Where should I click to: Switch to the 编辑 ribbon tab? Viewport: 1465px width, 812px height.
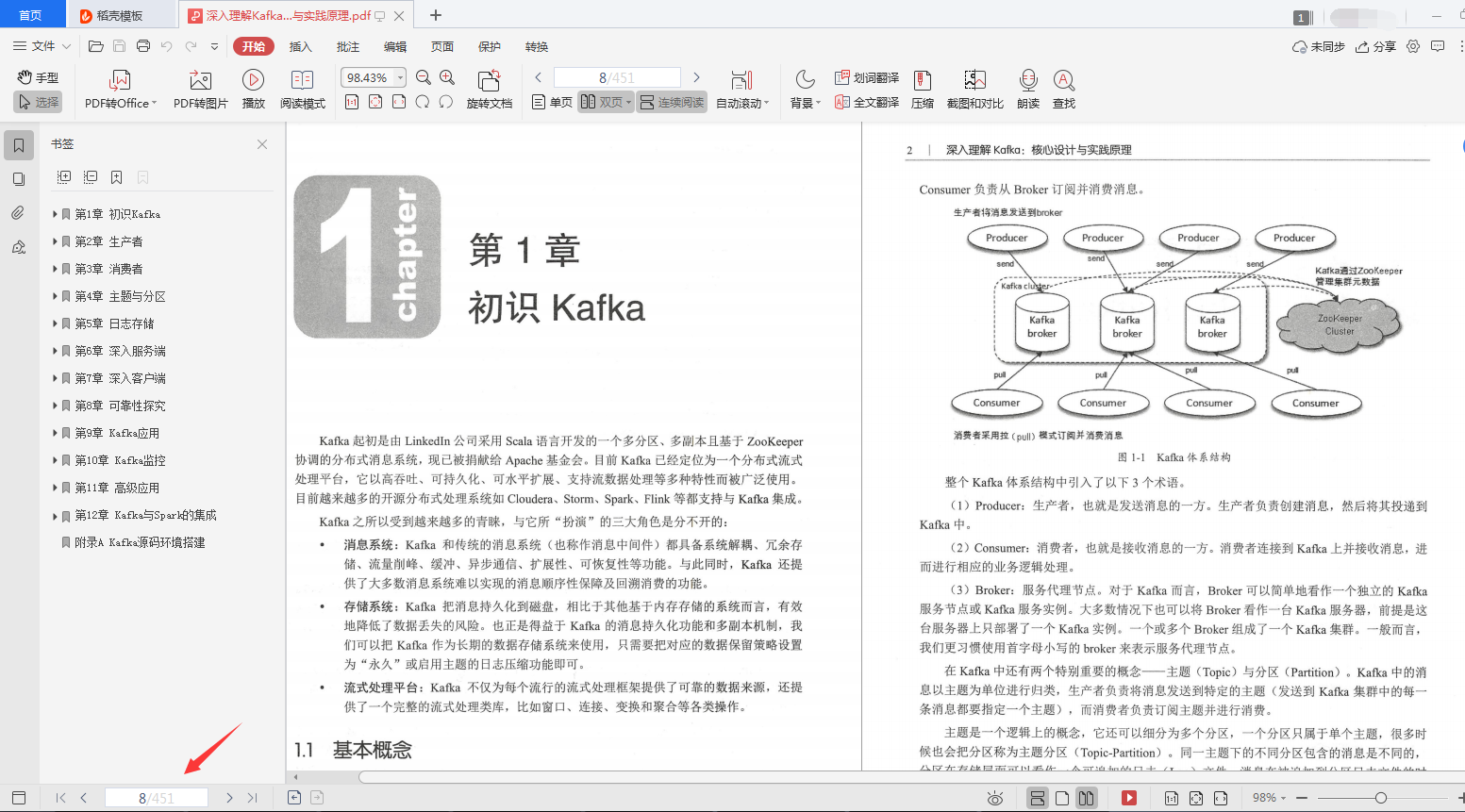(395, 46)
